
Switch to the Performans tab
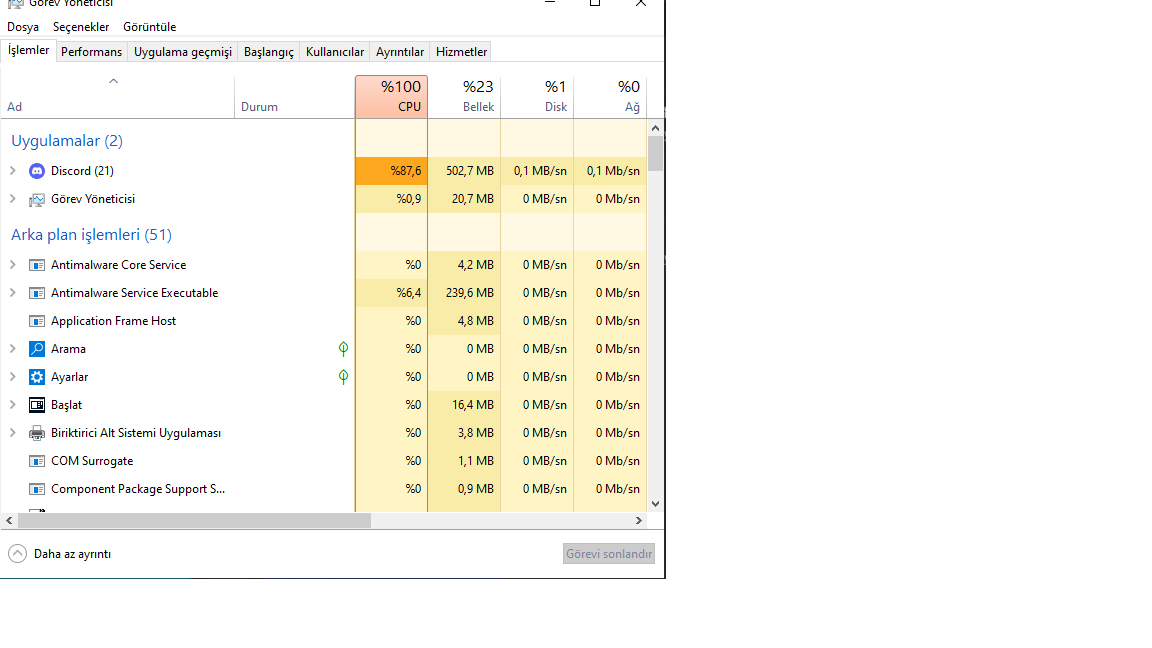(x=92, y=52)
